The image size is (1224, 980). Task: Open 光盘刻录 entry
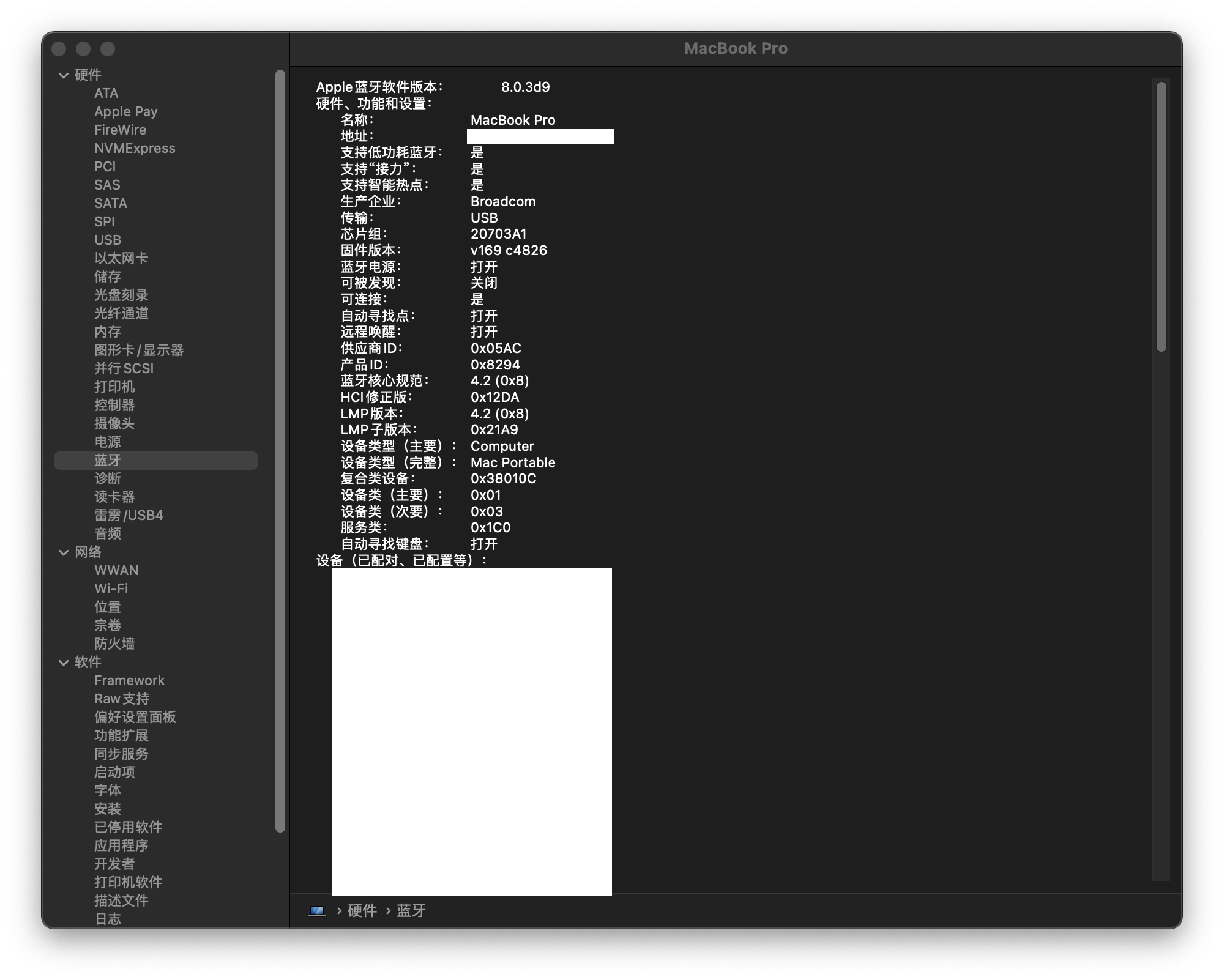click(121, 295)
